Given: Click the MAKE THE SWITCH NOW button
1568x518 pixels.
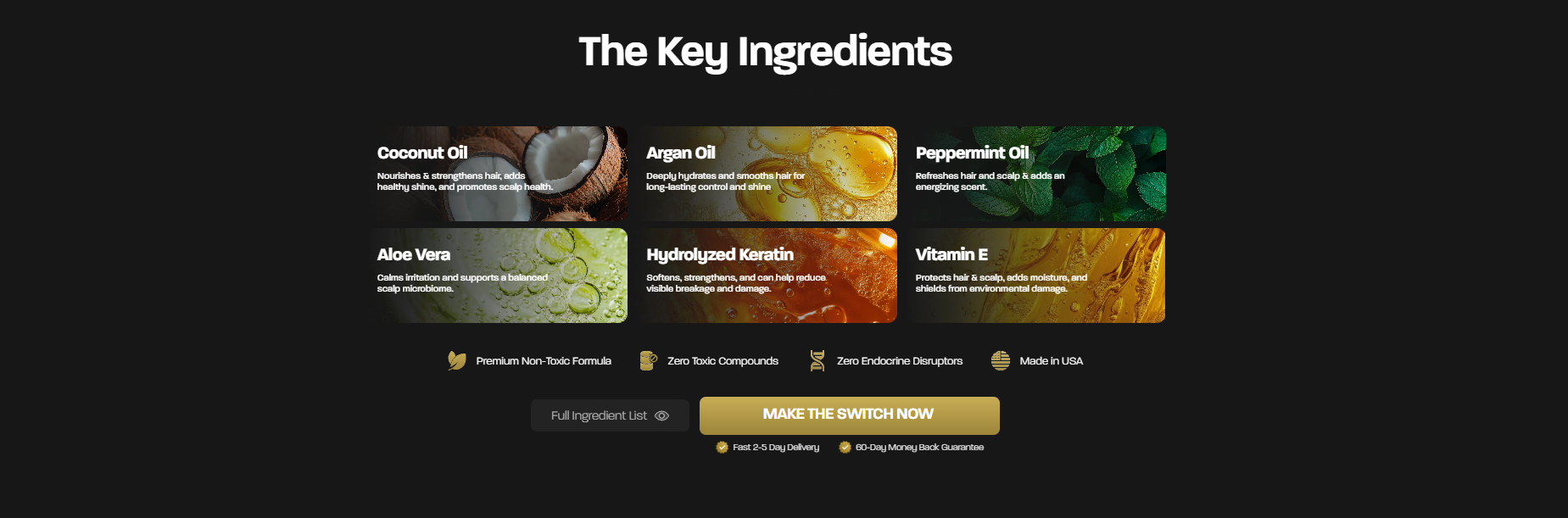Looking at the screenshot, I should coord(850,415).
